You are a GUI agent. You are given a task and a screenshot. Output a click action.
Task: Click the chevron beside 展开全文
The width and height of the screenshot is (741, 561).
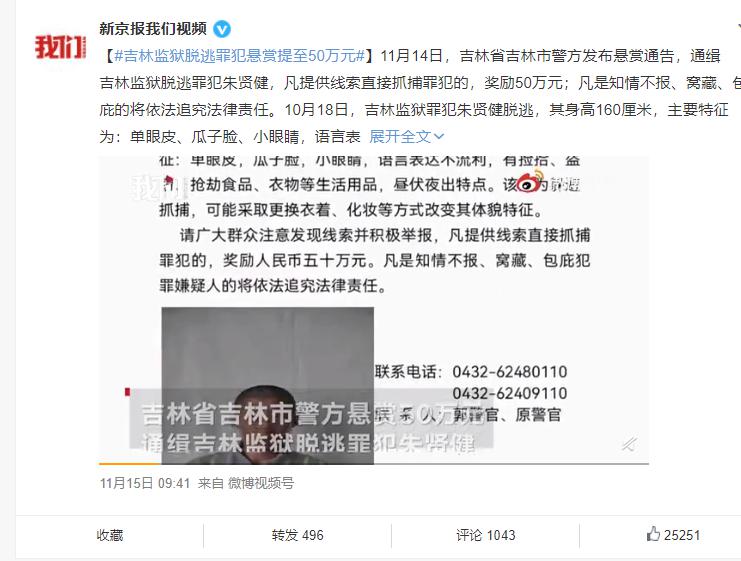click(x=439, y=137)
